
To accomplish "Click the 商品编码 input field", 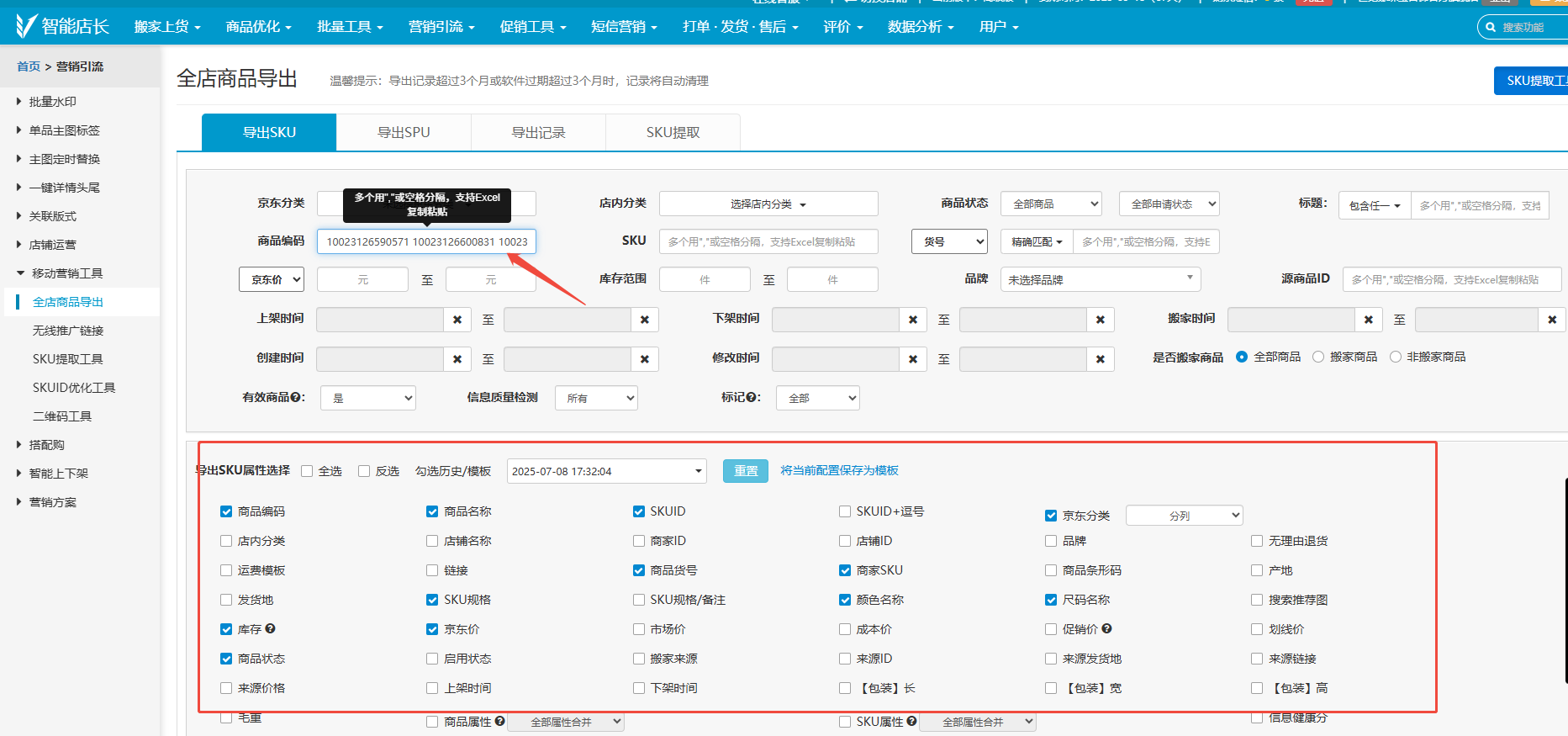I will click(x=426, y=241).
